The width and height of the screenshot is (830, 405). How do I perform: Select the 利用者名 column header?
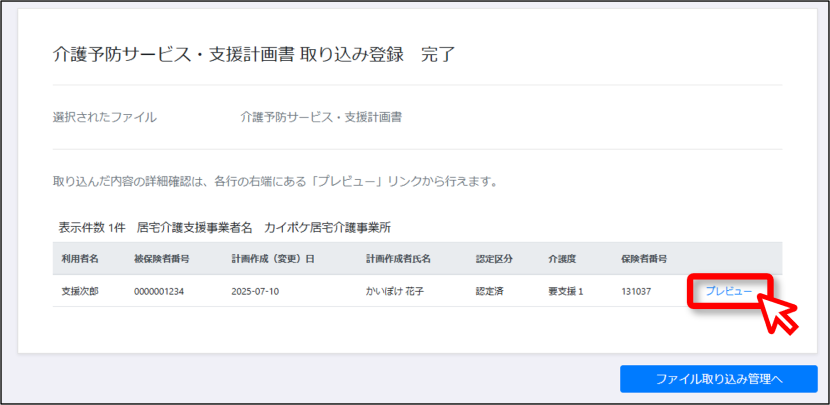click(80, 259)
